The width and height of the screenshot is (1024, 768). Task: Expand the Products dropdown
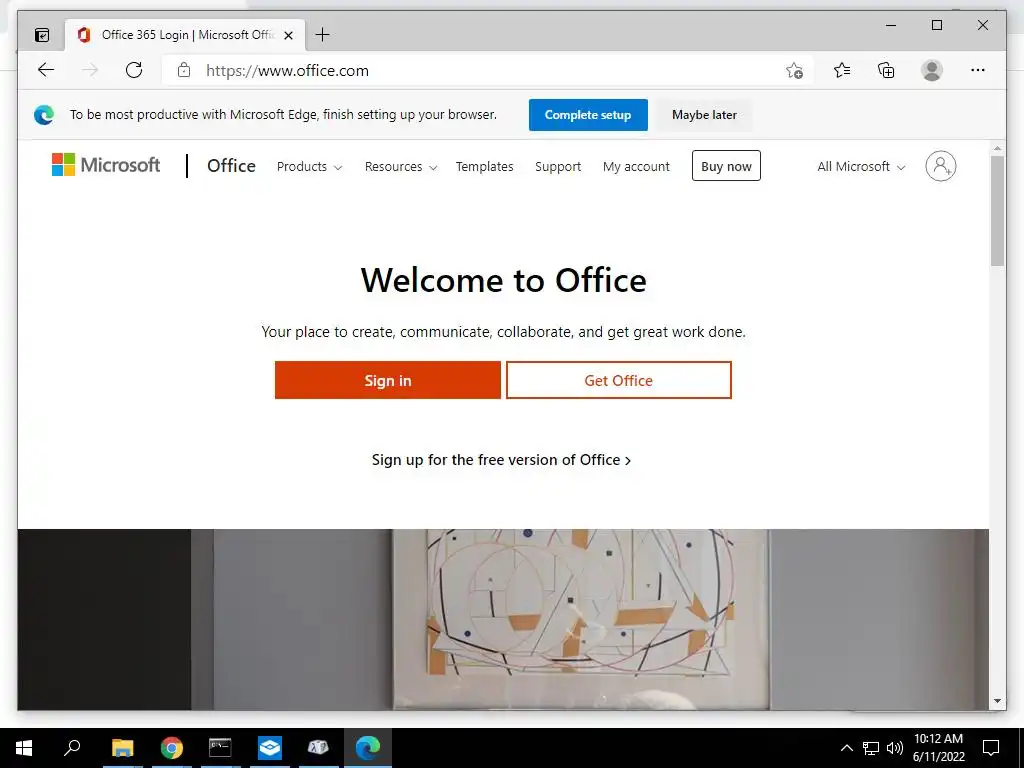[x=309, y=167]
